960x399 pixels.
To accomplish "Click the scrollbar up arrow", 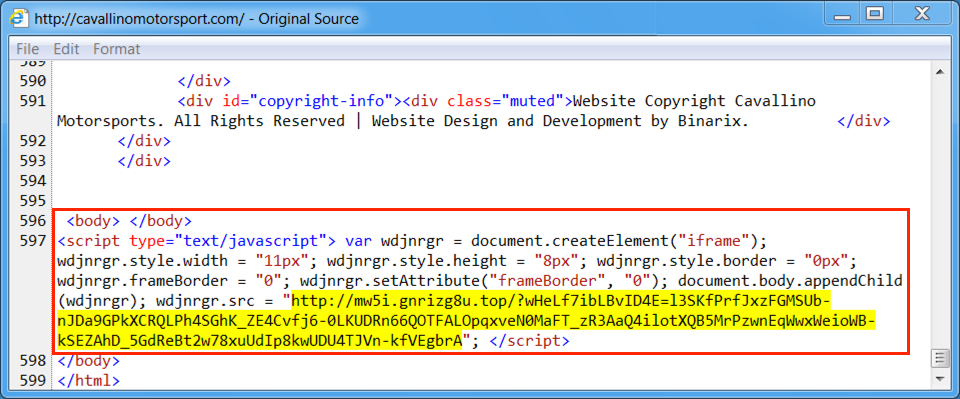I will (940, 72).
